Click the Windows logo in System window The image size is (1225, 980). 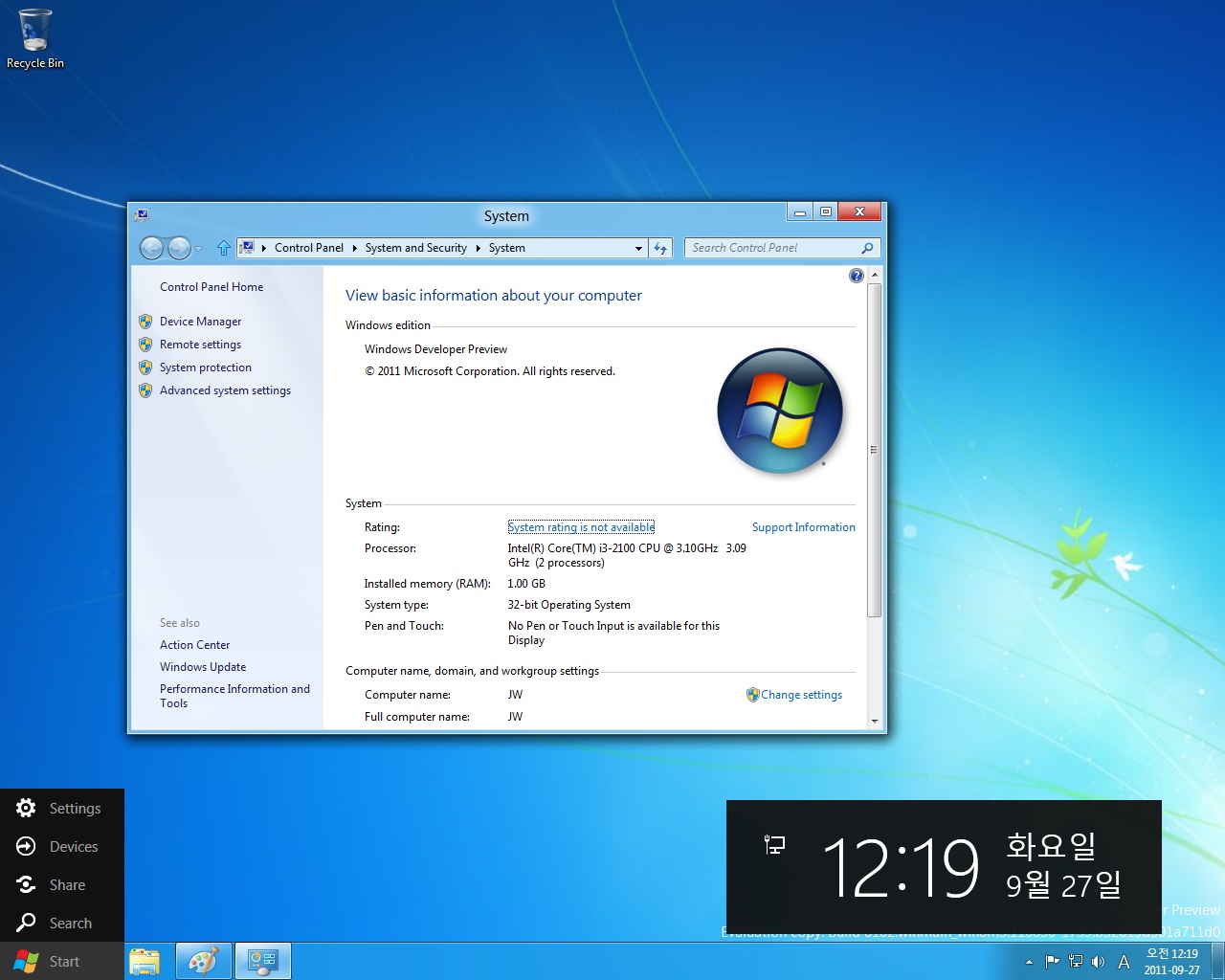(x=780, y=411)
